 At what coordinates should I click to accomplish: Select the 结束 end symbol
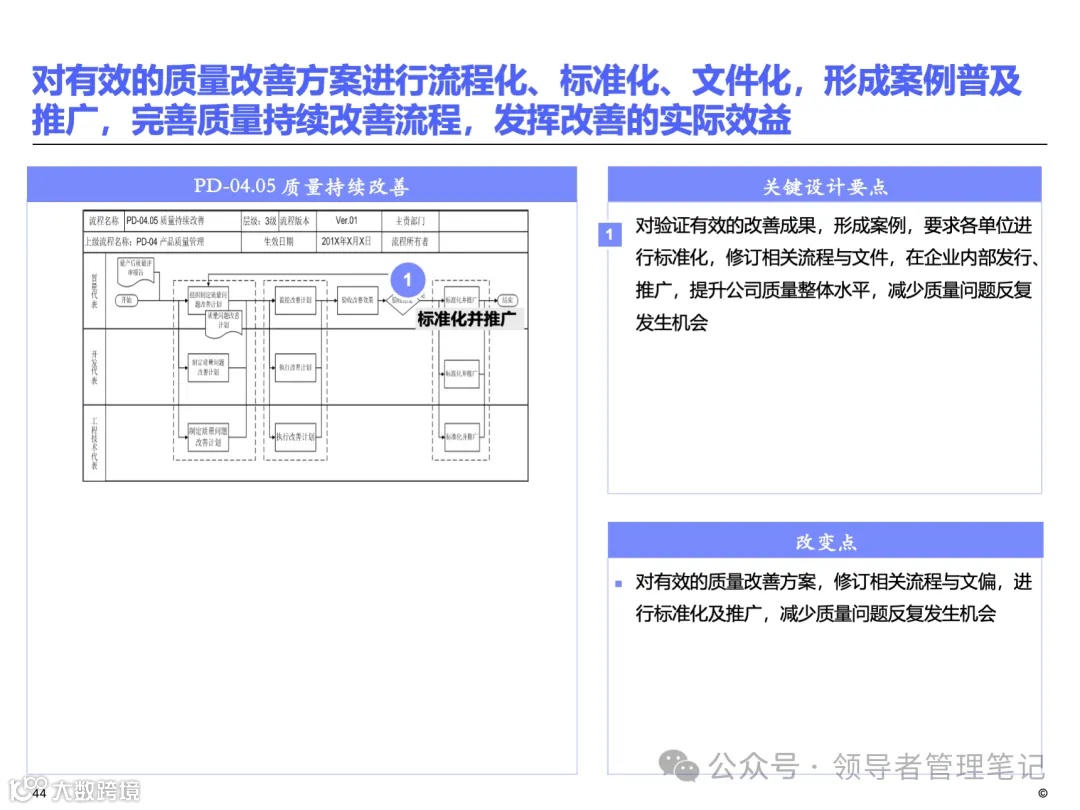click(508, 299)
